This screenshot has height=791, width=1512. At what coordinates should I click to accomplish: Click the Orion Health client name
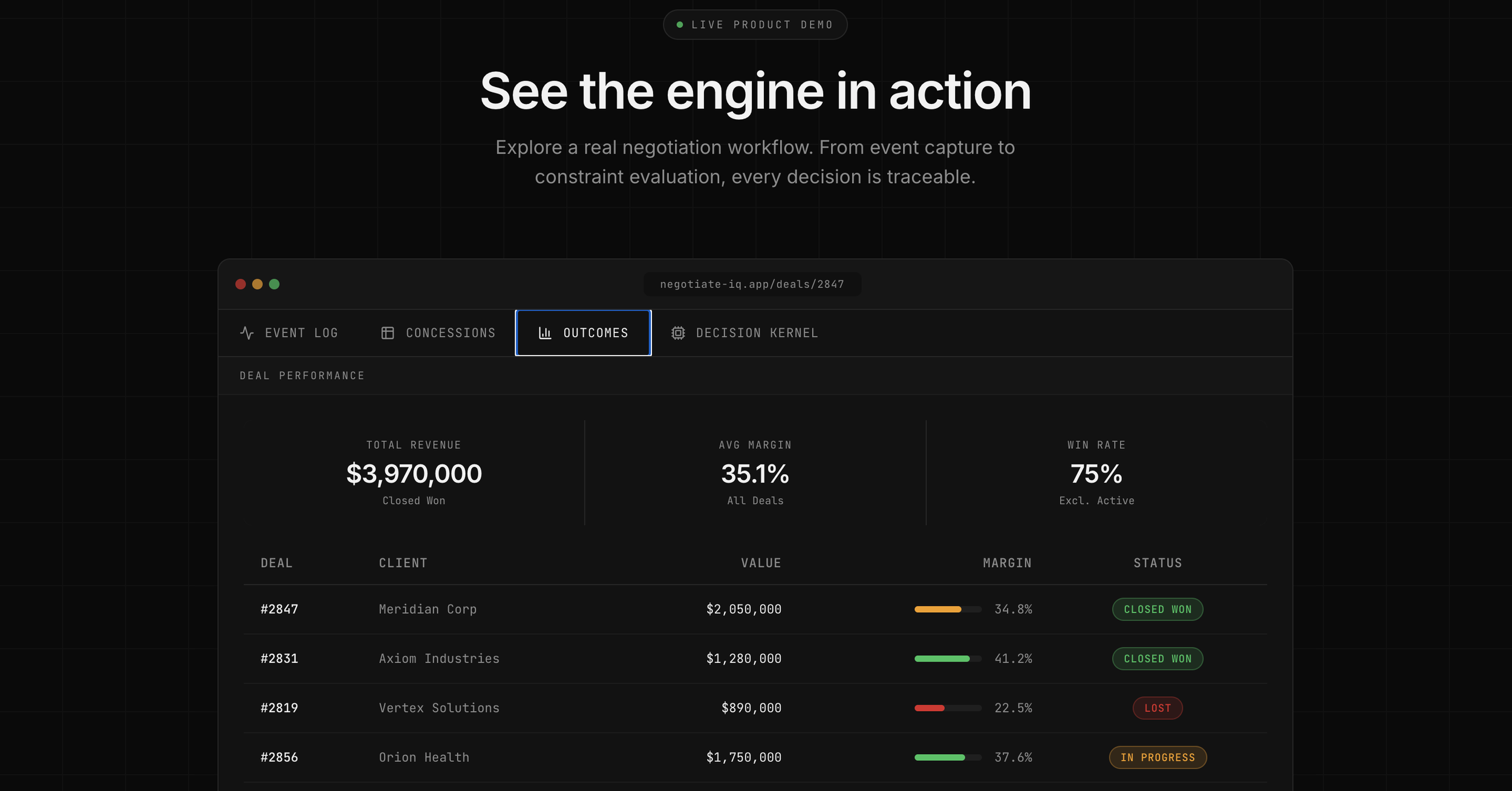[x=424, y=757]
